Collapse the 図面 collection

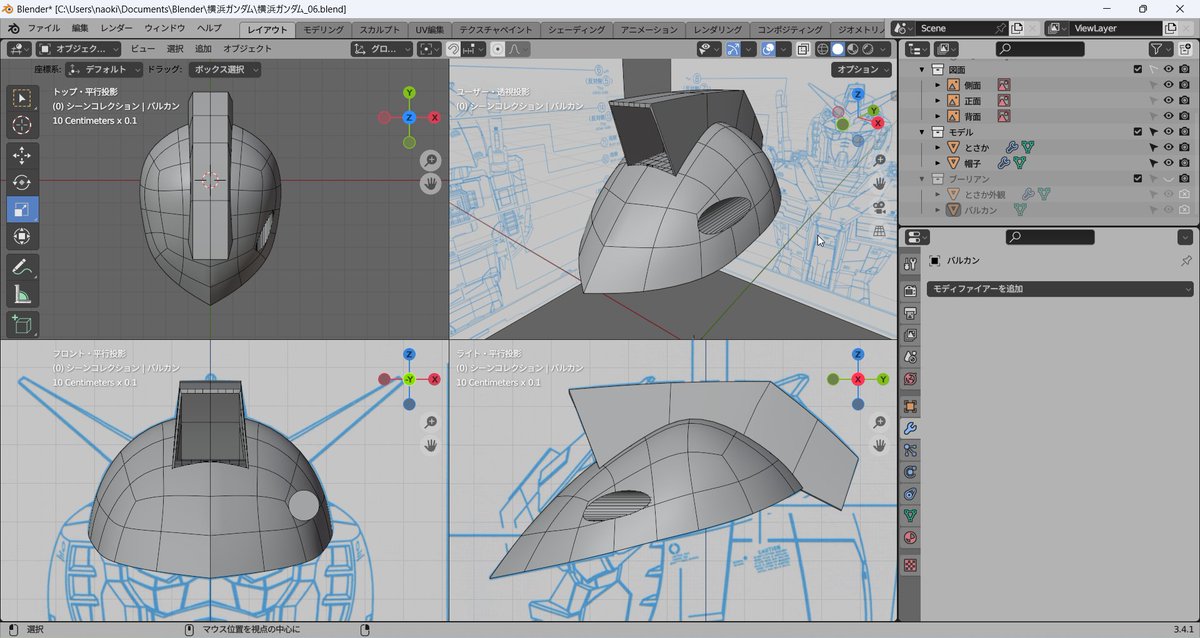(x=922, y=69)
